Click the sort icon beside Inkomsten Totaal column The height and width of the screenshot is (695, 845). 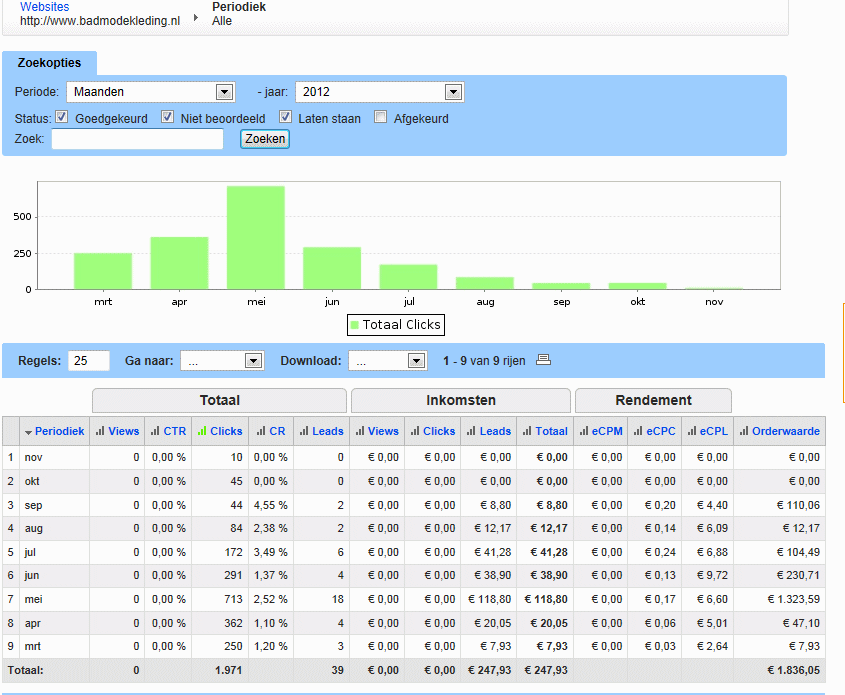[x=527, y=431]
